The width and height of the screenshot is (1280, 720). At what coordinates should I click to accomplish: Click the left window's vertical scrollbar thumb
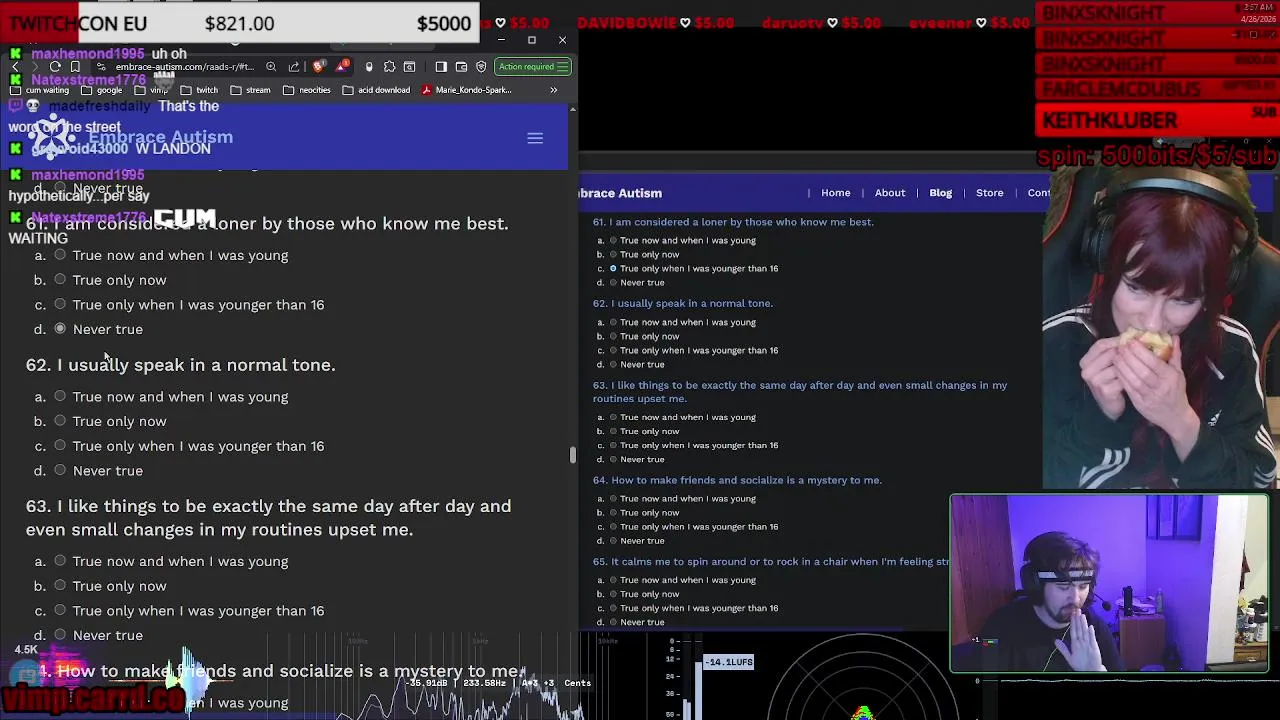(572, 456)
